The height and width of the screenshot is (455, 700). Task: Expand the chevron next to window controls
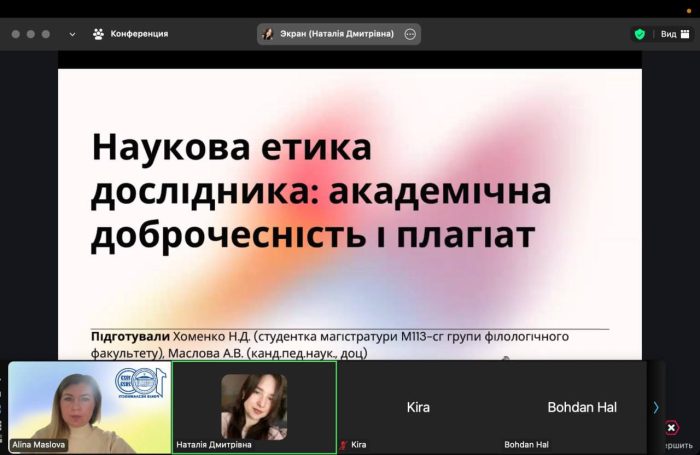pyautogui.click(x=72, y=34)
